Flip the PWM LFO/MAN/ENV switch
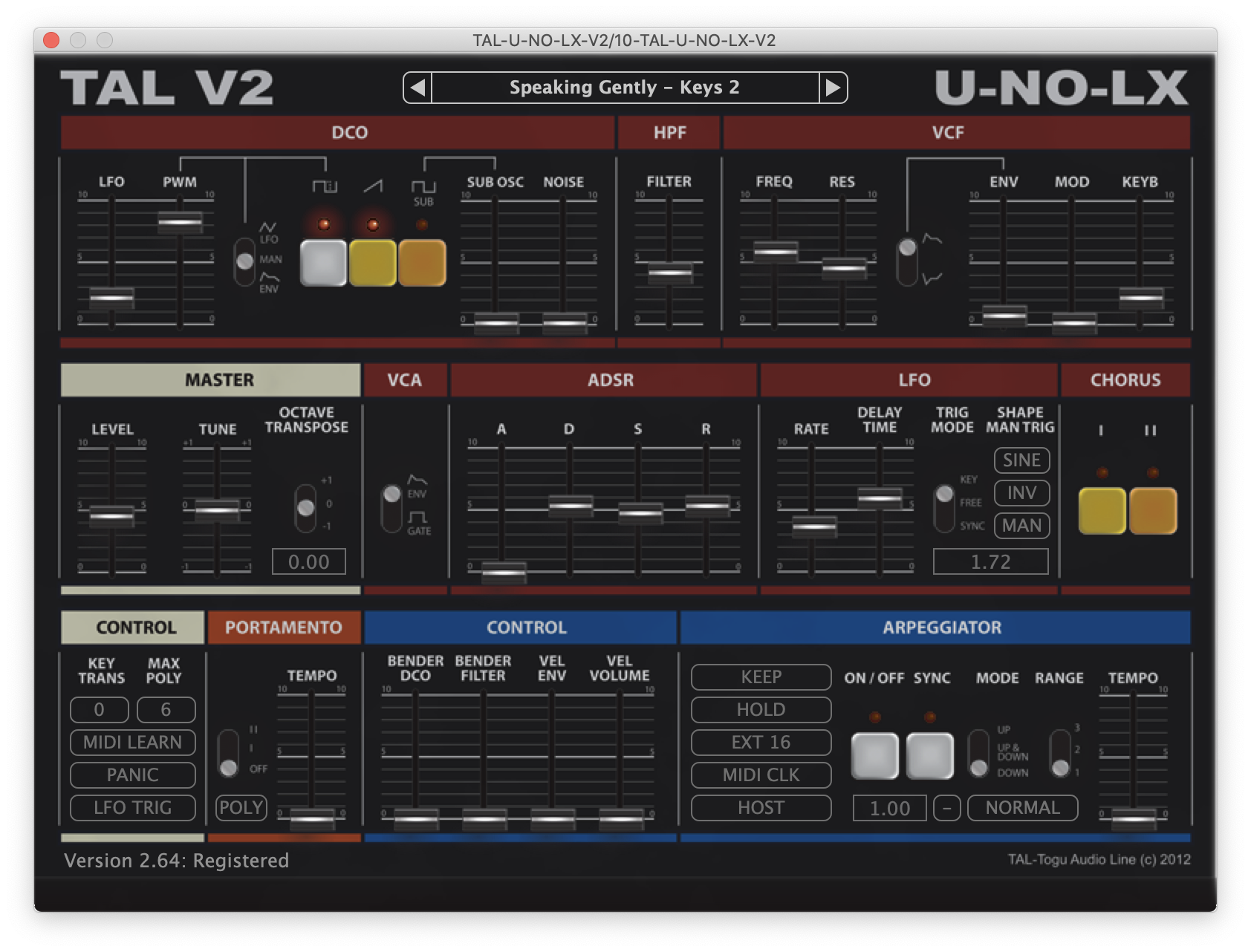The width and height of the screenshot is (1251, 952). [x=244, y=262]
